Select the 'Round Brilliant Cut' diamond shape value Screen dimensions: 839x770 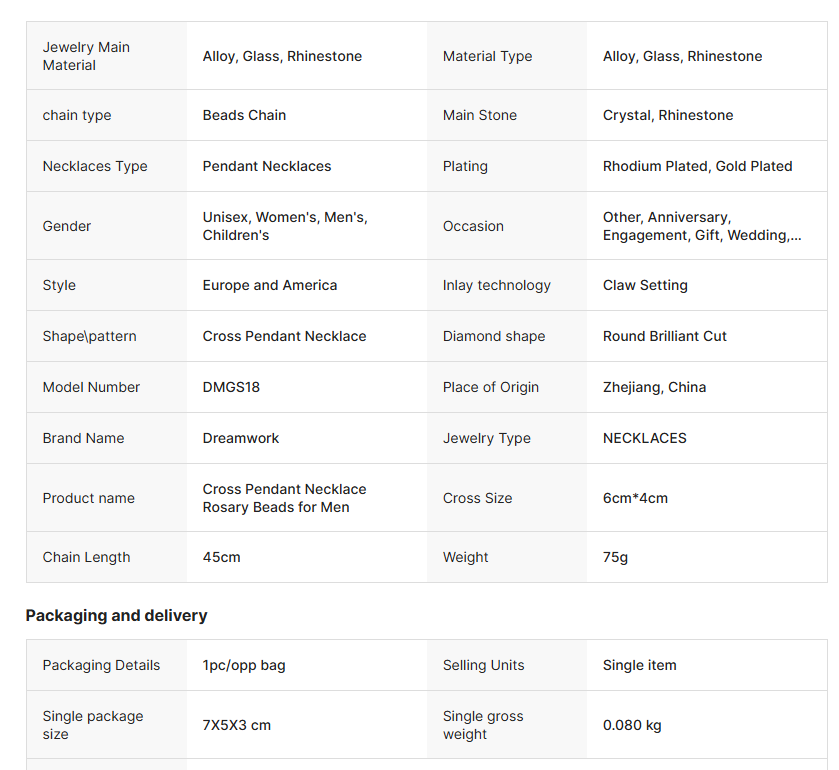click(664, 336)
